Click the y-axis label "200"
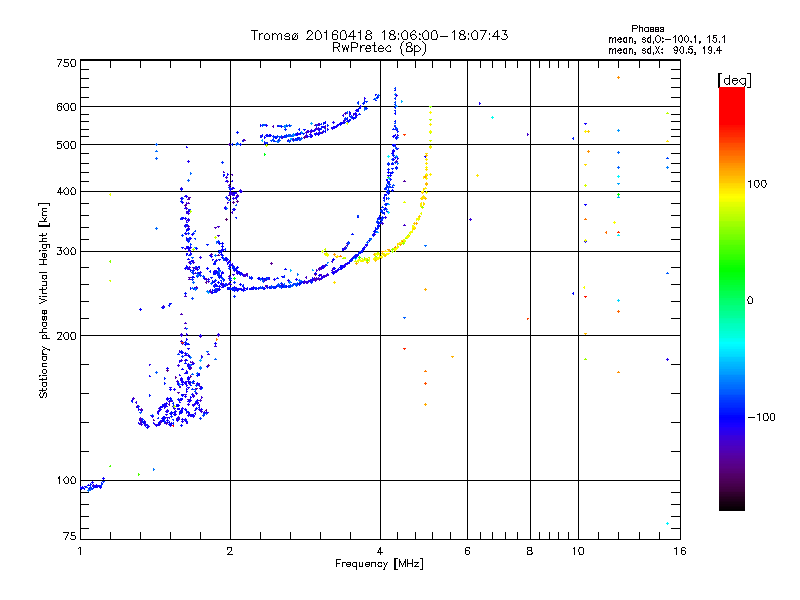 [66, 336]
